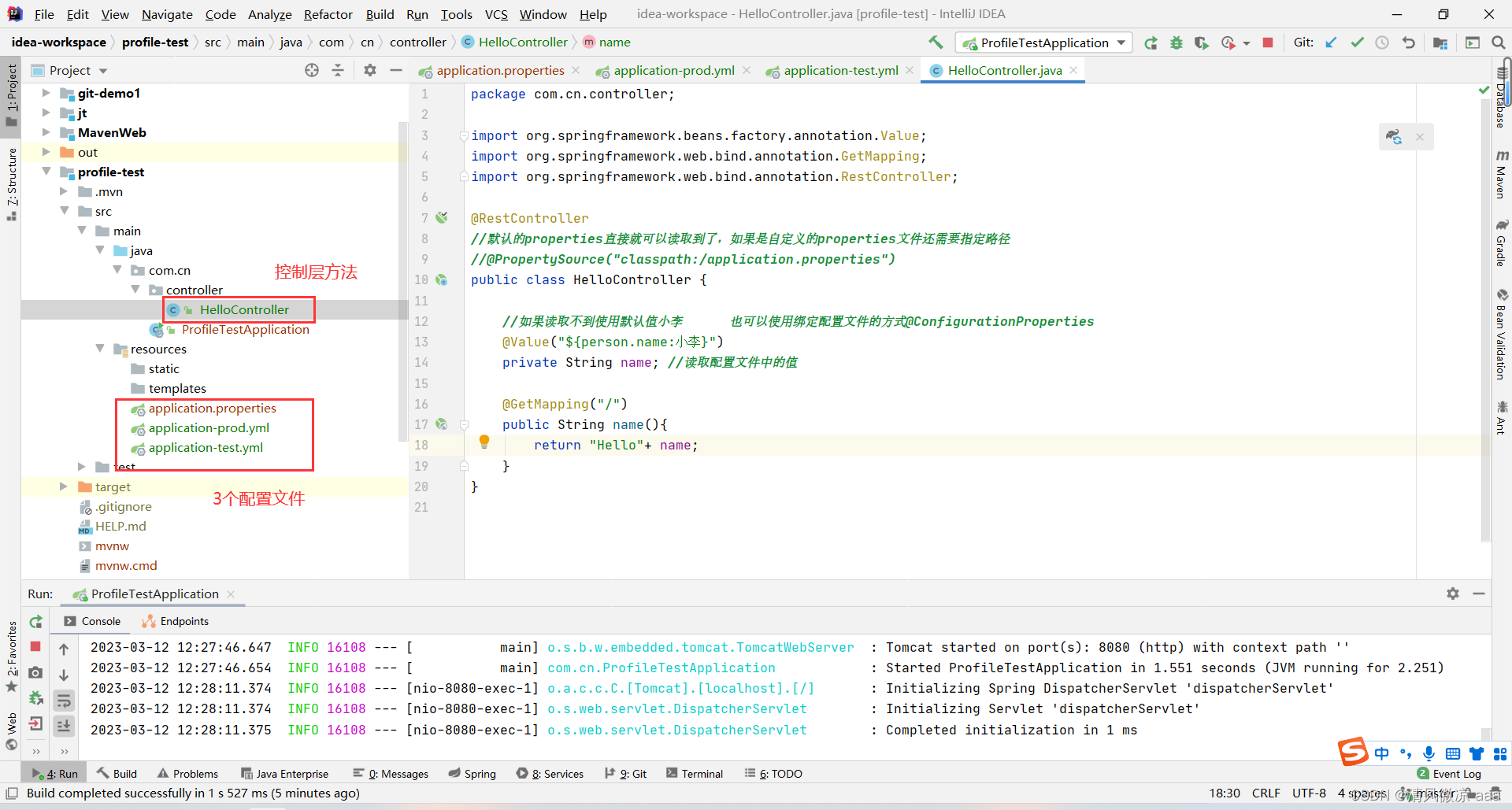Screen dimensions: 1512x810
Task: Rerun application in Run panel
Action: 36,622
